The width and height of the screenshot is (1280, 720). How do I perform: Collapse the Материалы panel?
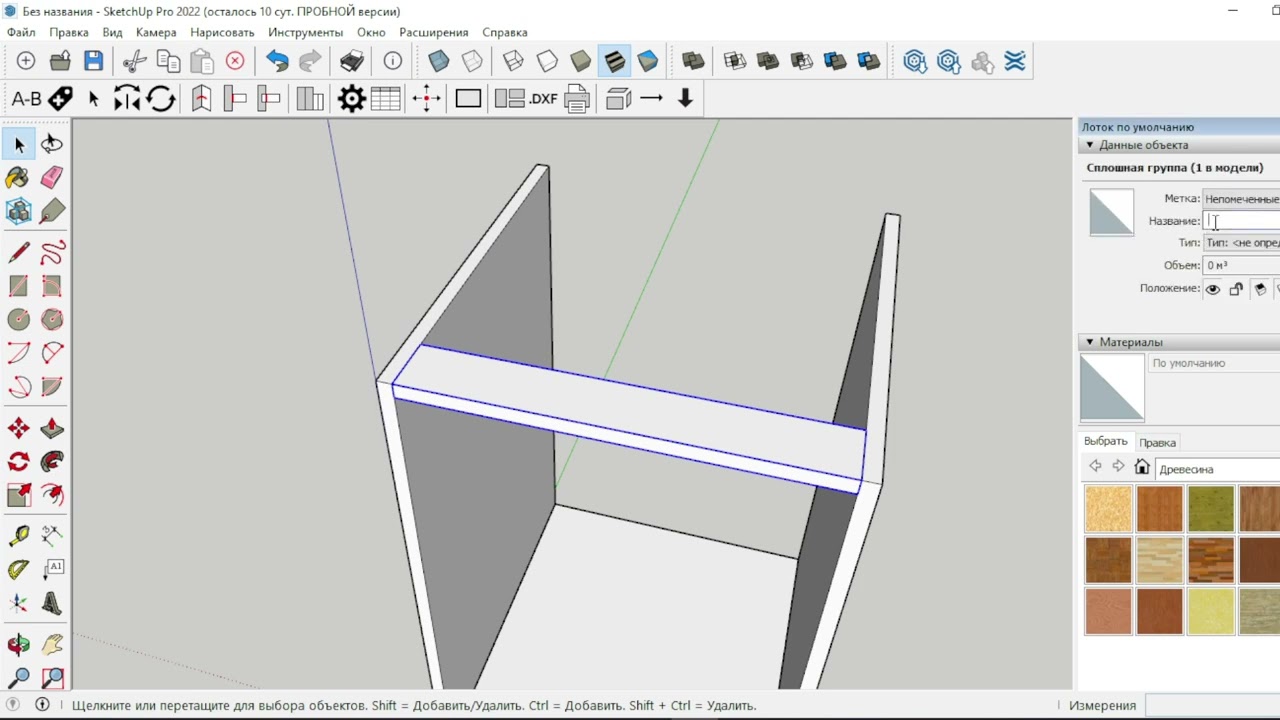tap(1090, 342)
